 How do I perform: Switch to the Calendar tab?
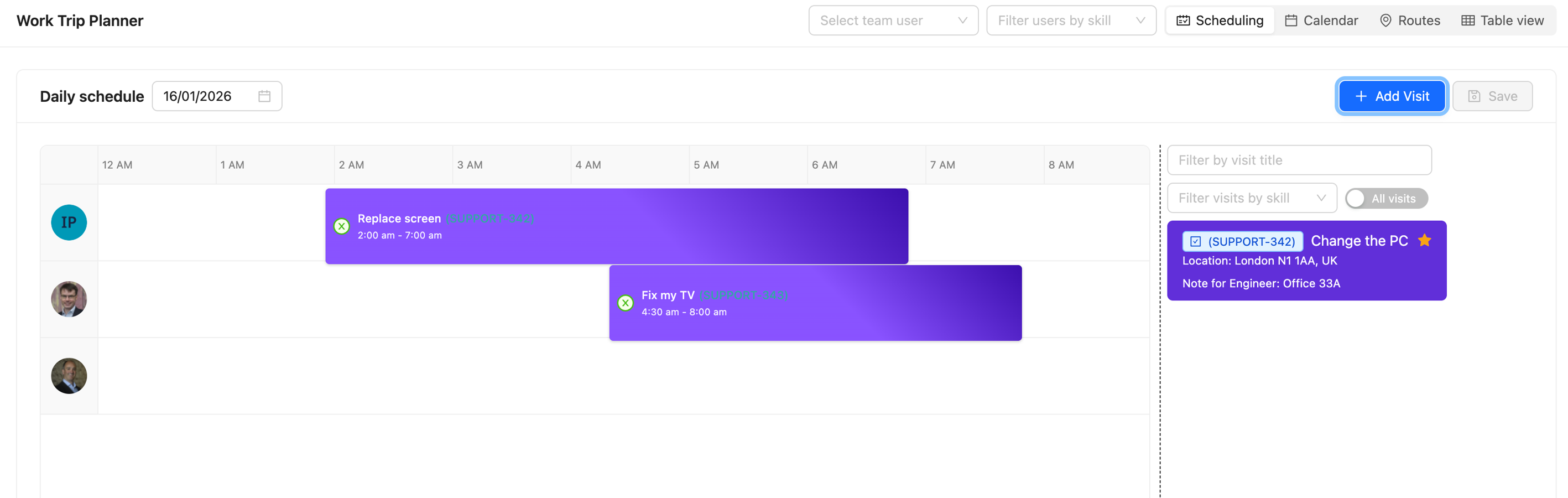point(1321,20)
